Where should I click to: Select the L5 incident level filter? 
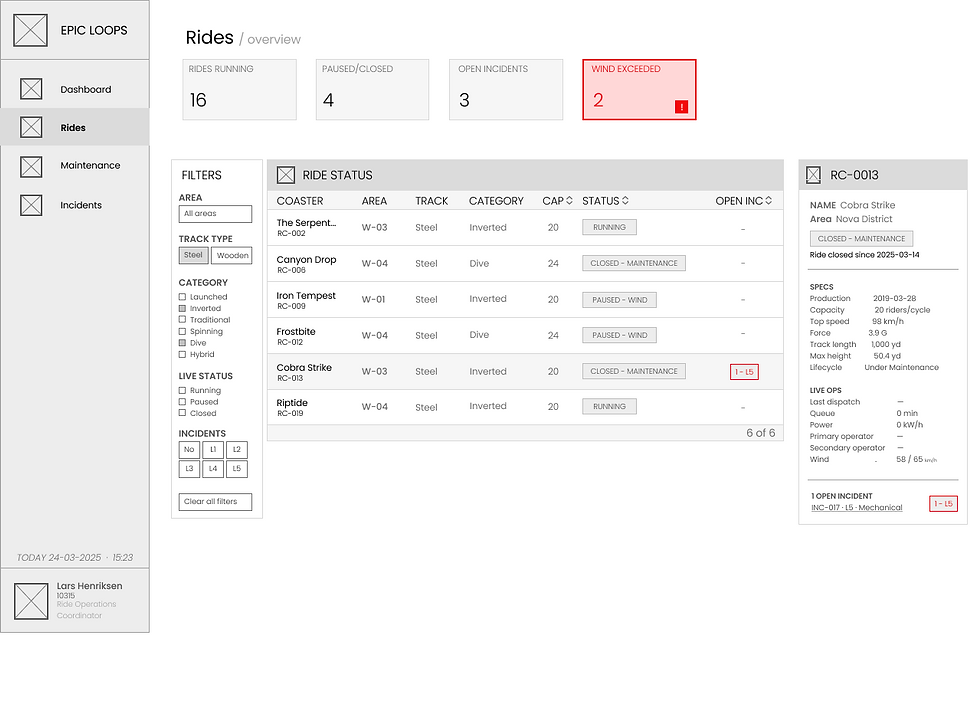237,469
